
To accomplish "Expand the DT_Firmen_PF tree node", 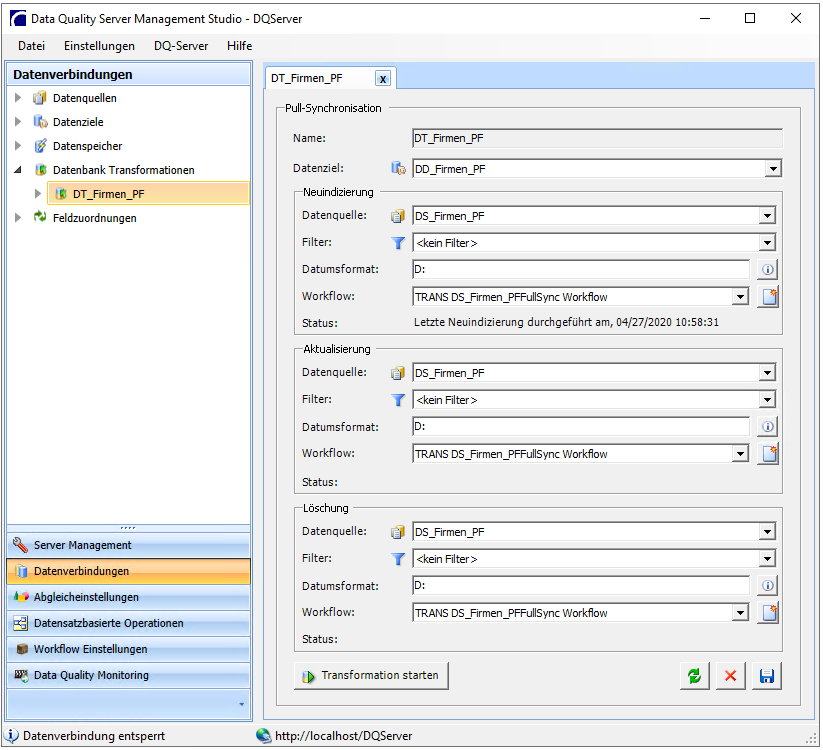I will pyautogui.click(x=37, y=194).
